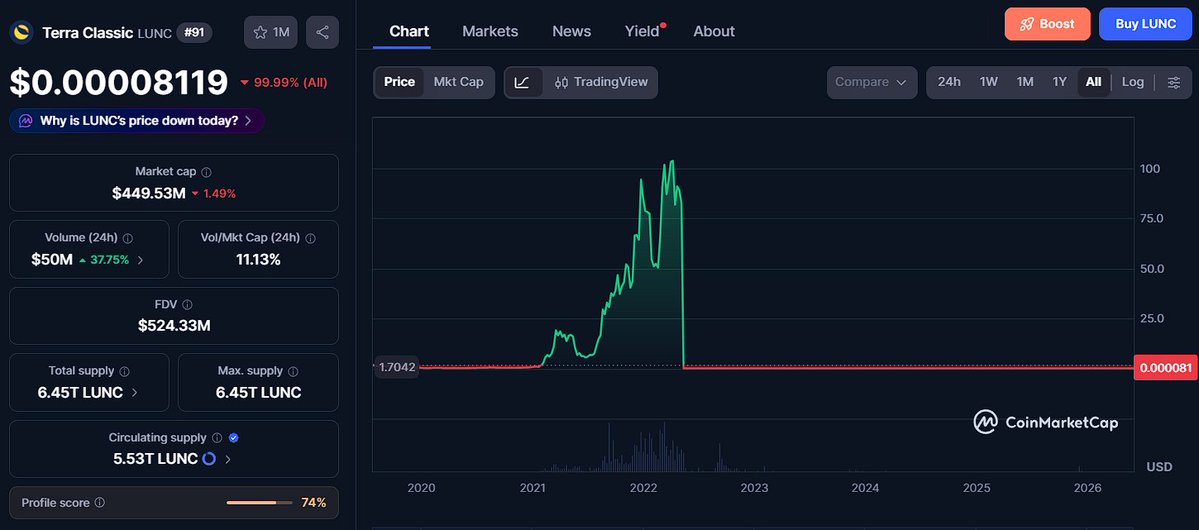This screenshot has height=530, width=1199.
Task: Select the All time range
Action: (x=1093, y=82)
